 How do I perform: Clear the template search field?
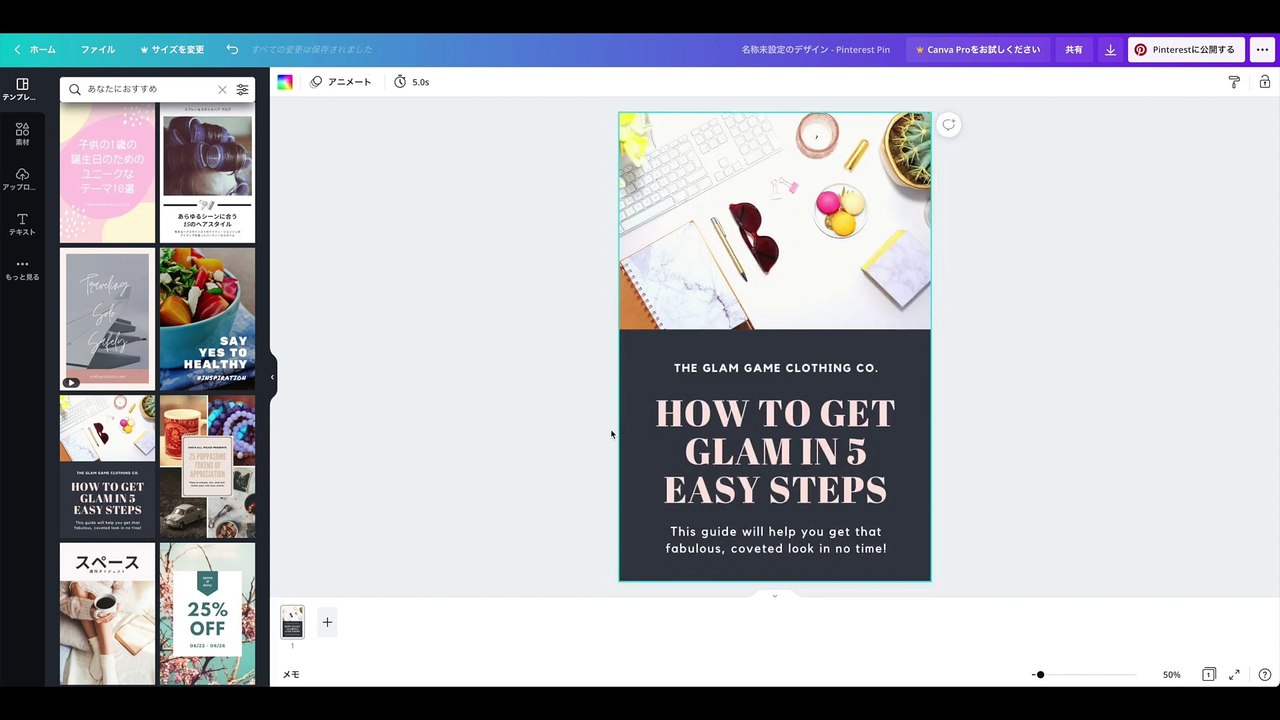(x=222, y=89)
